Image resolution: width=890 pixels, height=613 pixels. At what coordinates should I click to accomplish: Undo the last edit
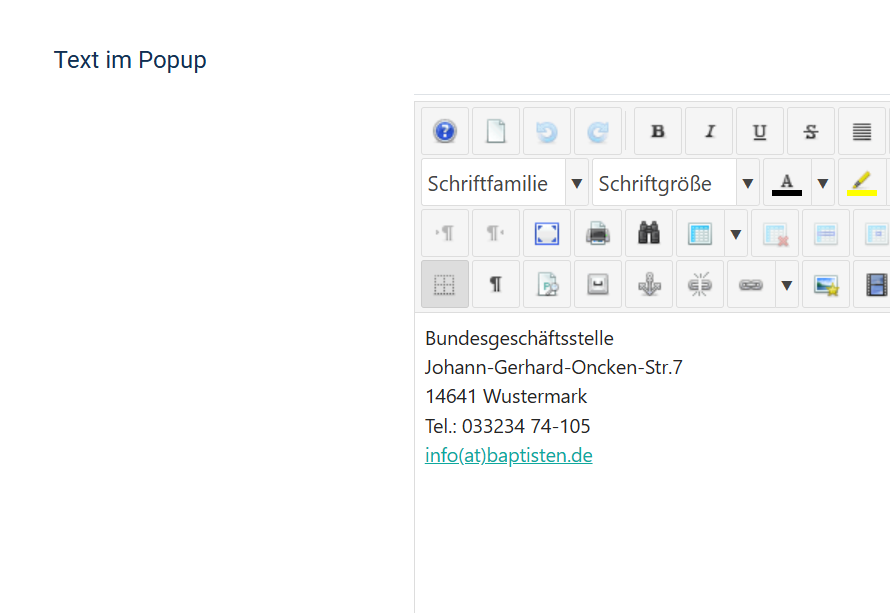547,131
